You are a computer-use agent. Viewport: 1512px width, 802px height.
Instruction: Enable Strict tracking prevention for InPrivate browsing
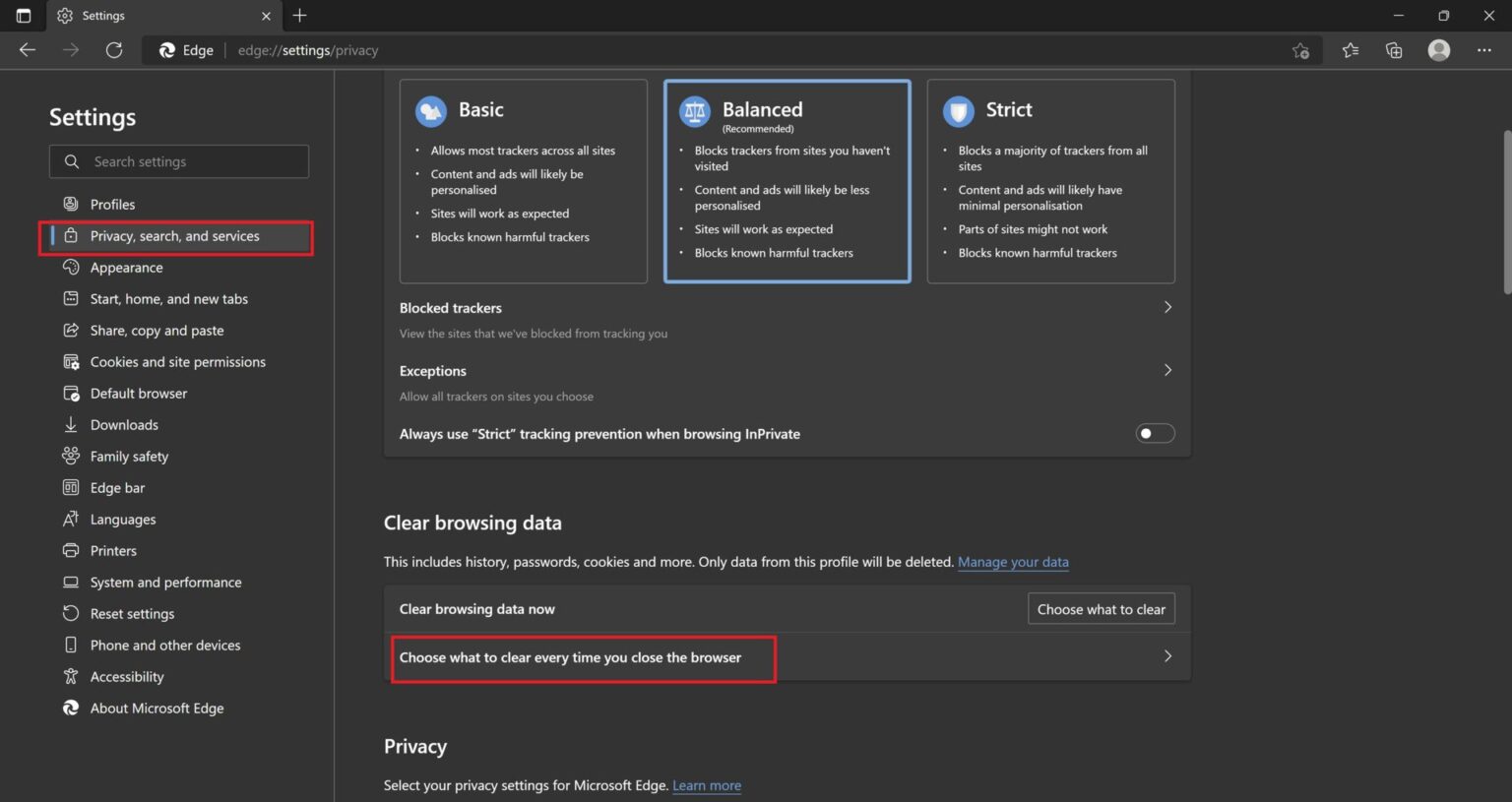(1153, 433)
